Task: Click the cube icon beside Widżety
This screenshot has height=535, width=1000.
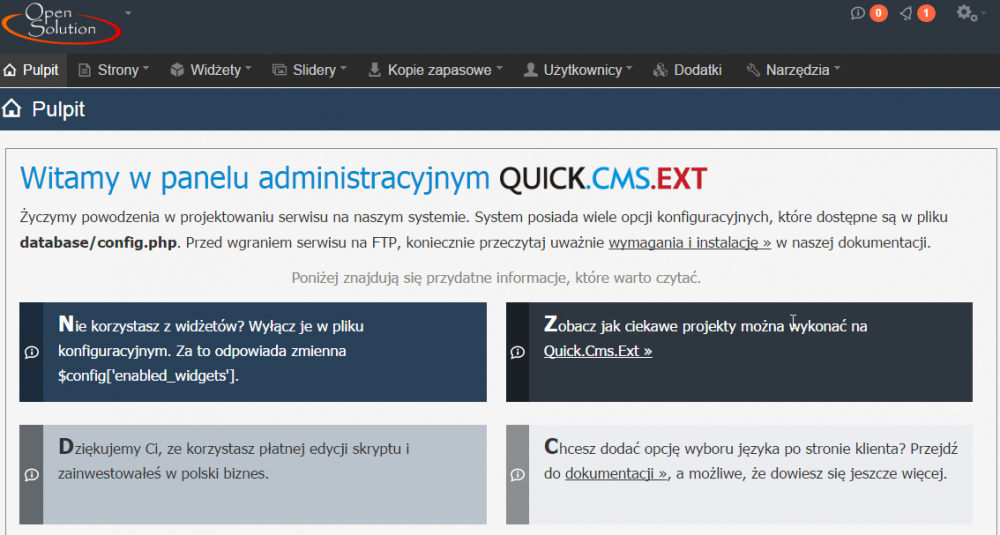Action: point(177,70)
